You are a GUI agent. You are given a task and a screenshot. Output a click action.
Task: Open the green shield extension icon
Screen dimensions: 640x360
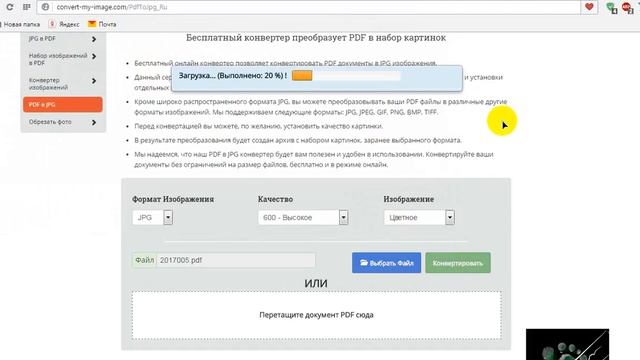click(611, 8)
